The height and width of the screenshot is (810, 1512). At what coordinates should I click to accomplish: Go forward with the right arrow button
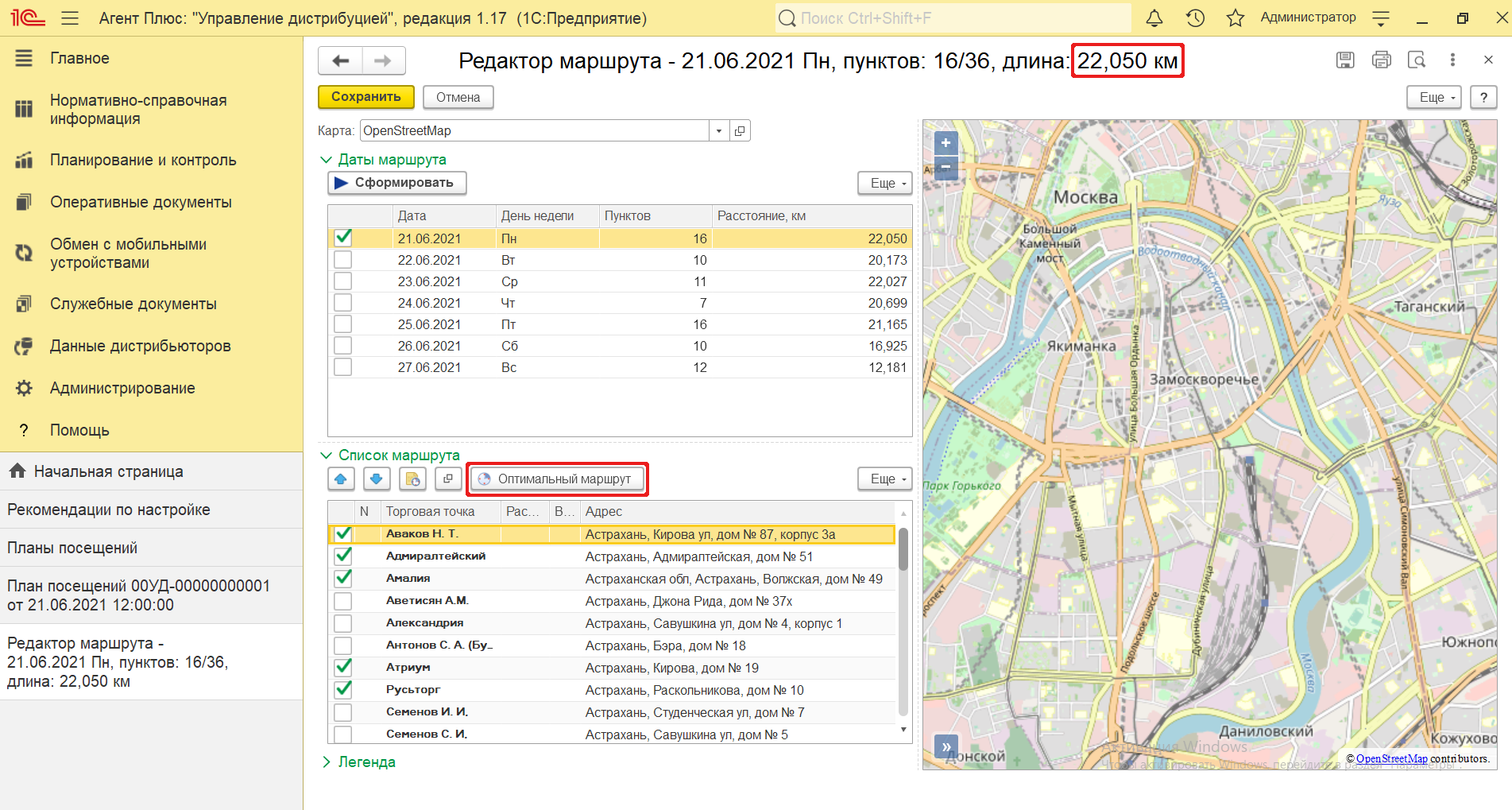pyautogui.click(x=383, y=60)
